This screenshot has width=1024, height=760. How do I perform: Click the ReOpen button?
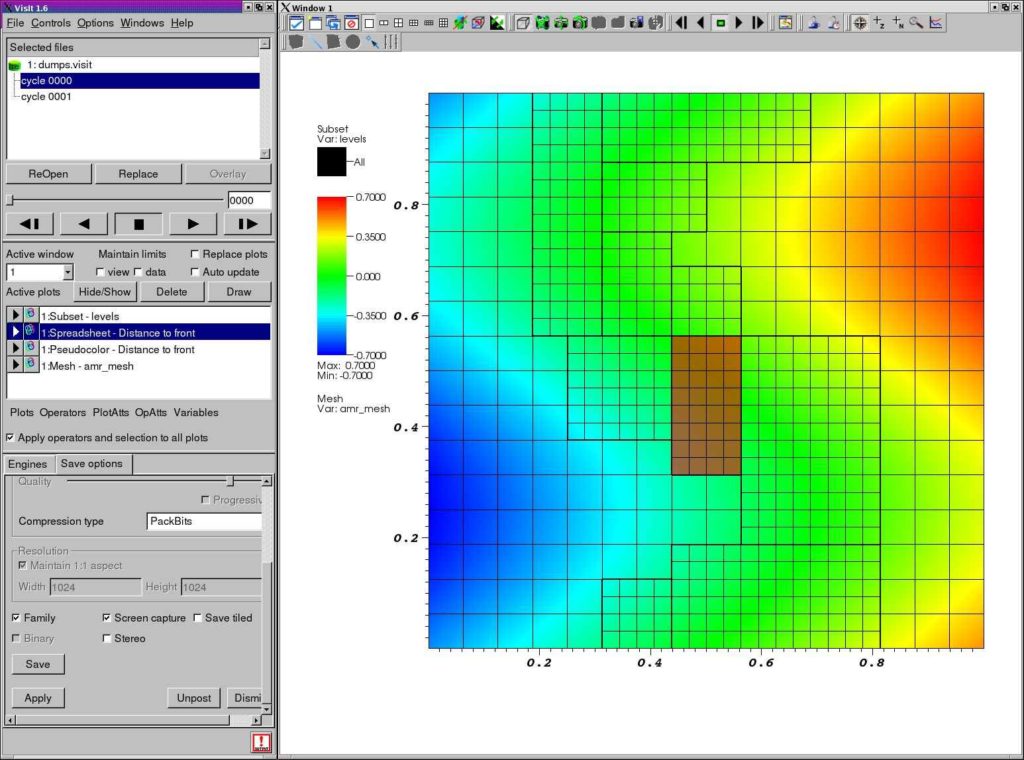(48, 173)
